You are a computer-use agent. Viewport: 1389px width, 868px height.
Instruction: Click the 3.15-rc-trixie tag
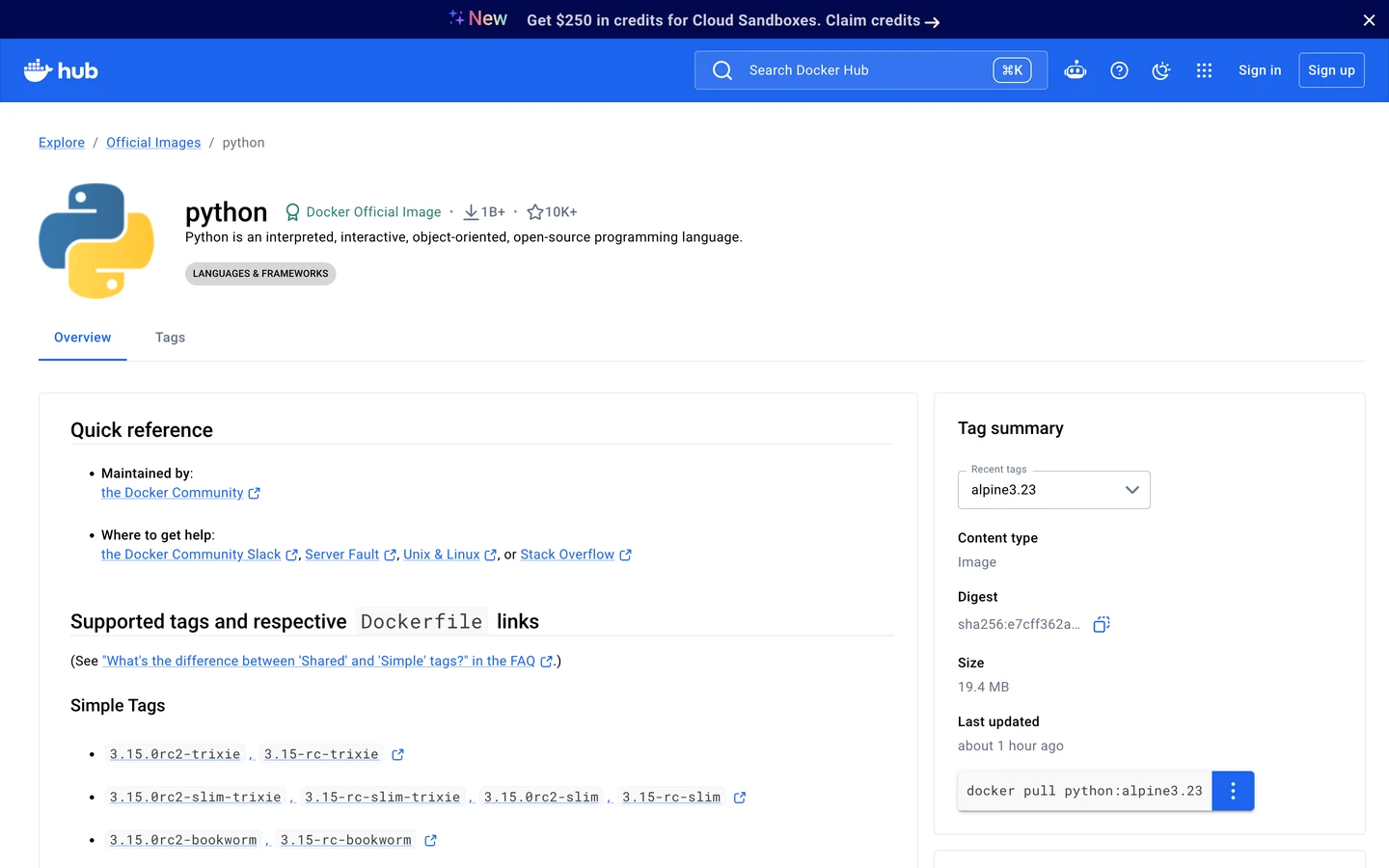tap(321, 755)
